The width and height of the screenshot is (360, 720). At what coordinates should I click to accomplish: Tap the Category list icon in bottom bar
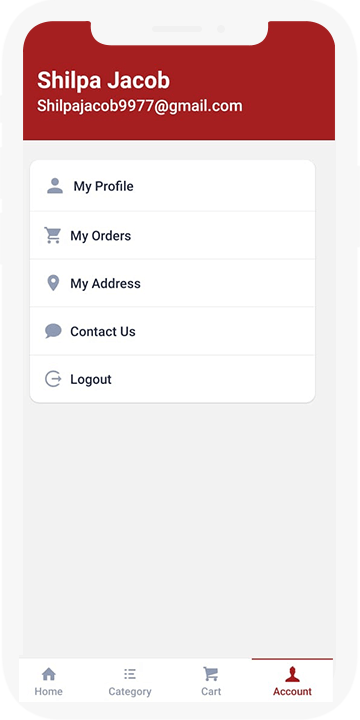coord(130,674)
